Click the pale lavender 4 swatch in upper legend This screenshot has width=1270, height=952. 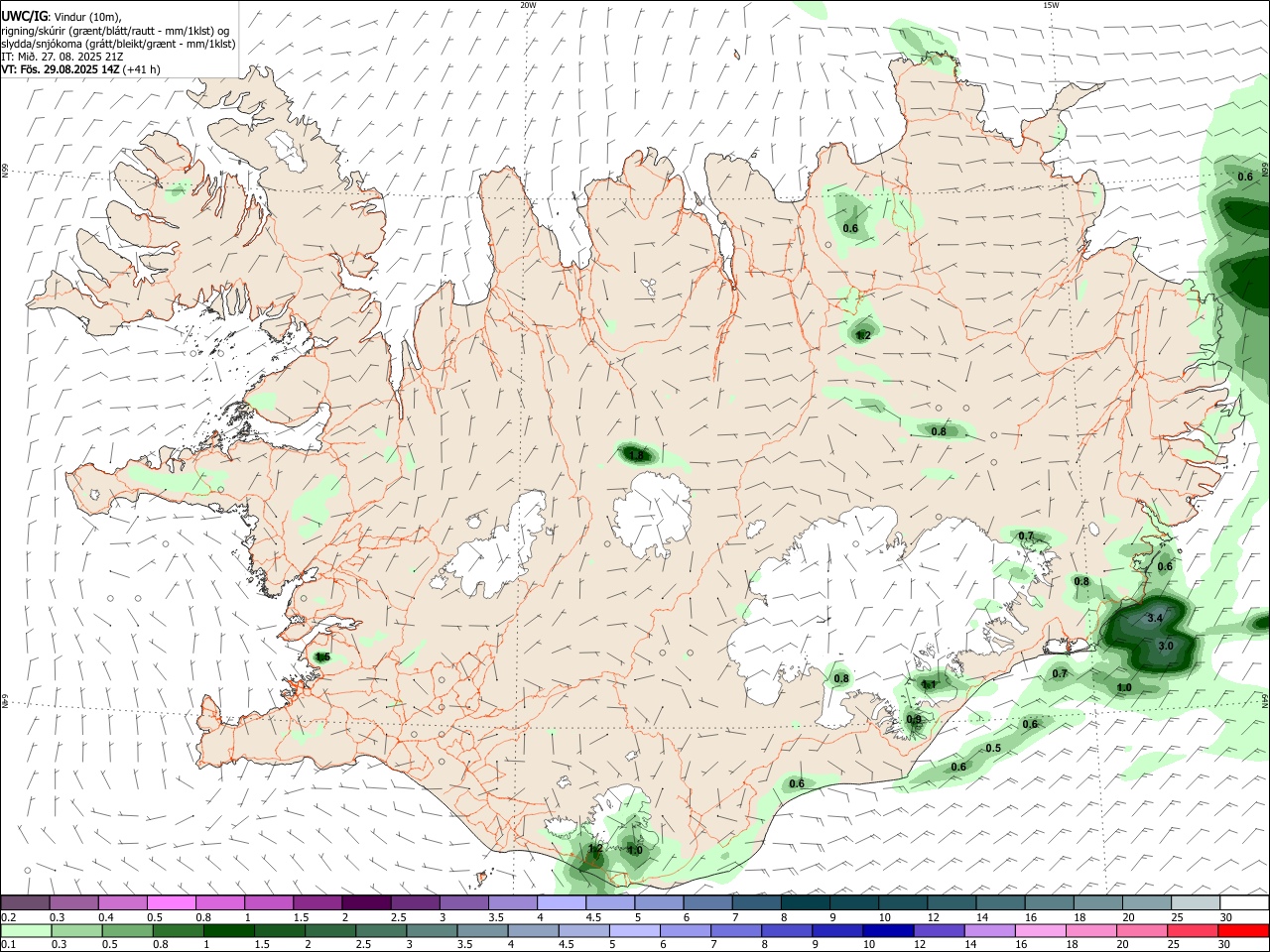point(561,903)
